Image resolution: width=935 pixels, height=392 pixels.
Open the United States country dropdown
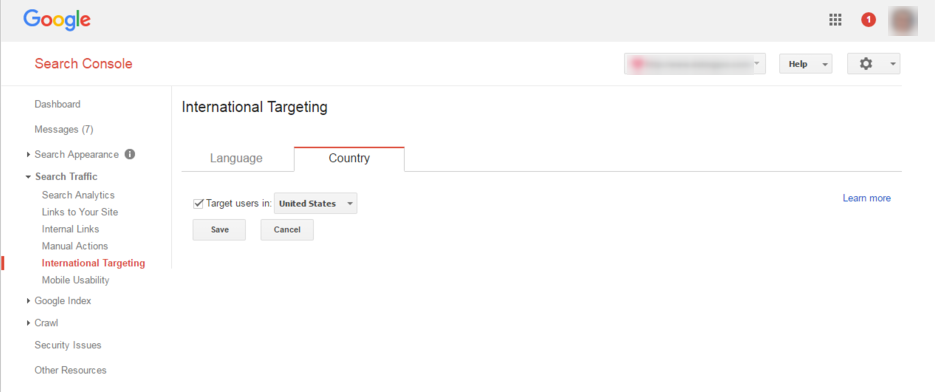(x=315, y=203)
